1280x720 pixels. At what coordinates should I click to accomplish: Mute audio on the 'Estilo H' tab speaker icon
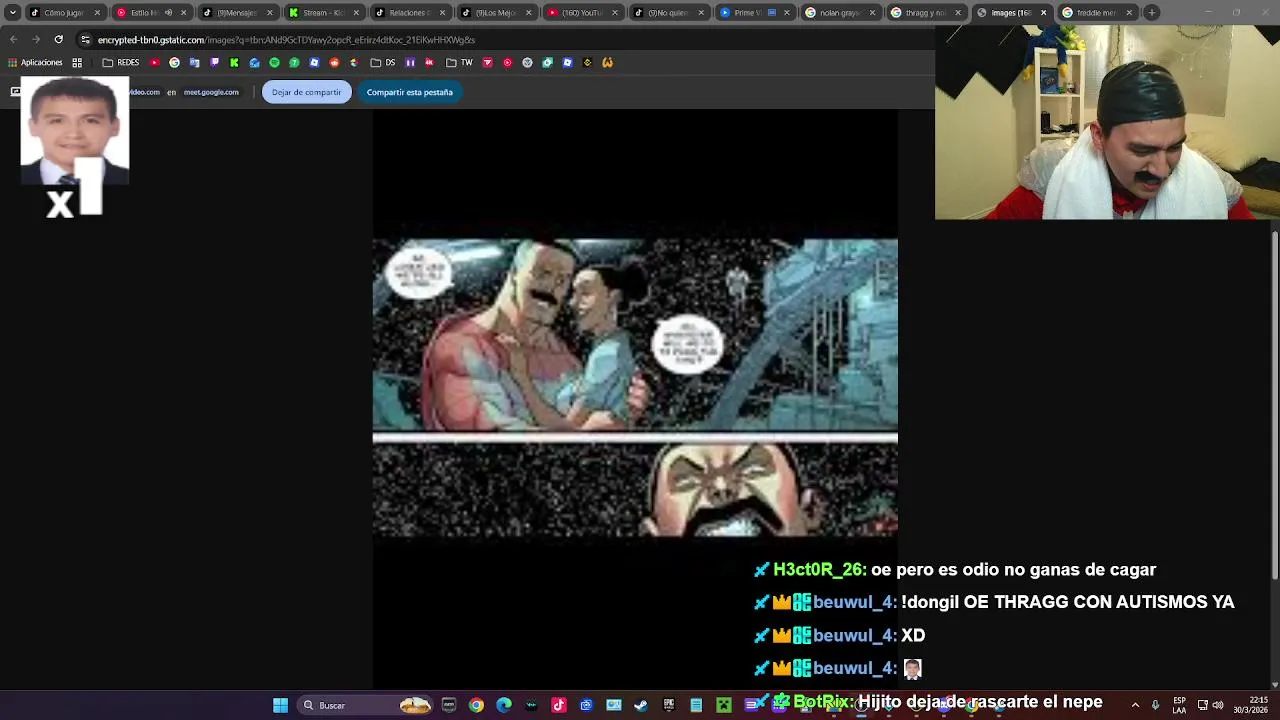coord(168,13)
